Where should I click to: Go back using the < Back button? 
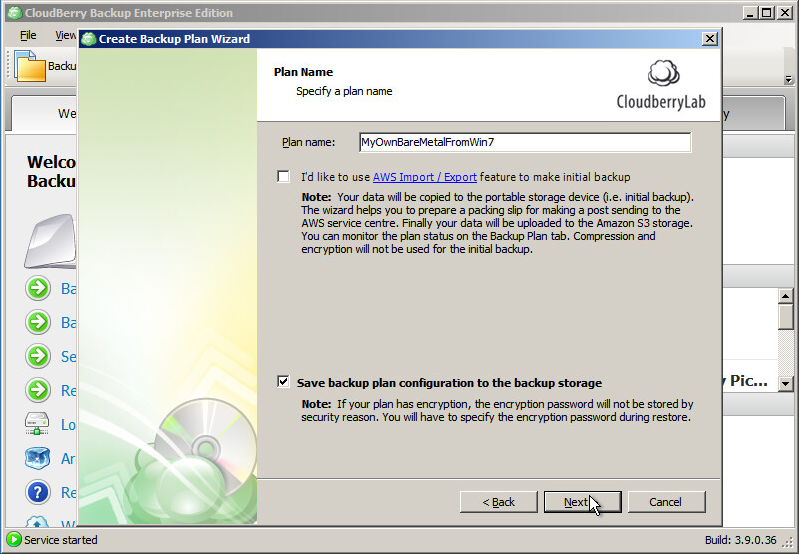(x=498, y=502)
